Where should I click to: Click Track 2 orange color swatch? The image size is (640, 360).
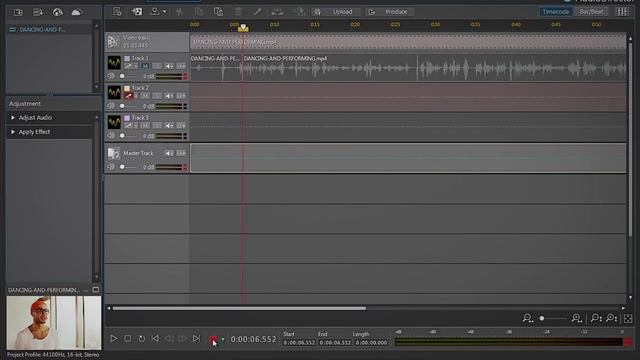click(x=127, y=88)
